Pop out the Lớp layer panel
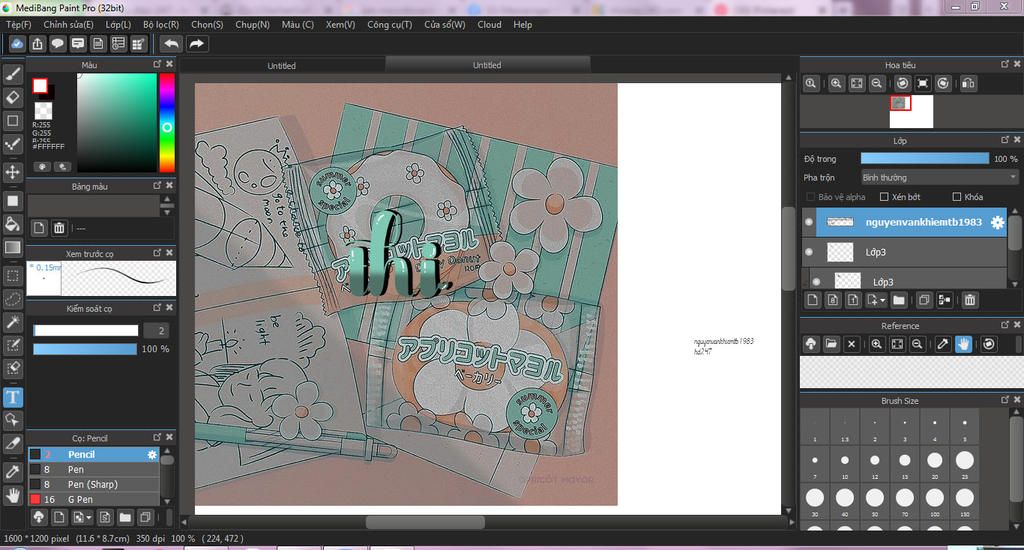Image resolution: width=1024 pixels, height=550 pixels. point(1004,140)
